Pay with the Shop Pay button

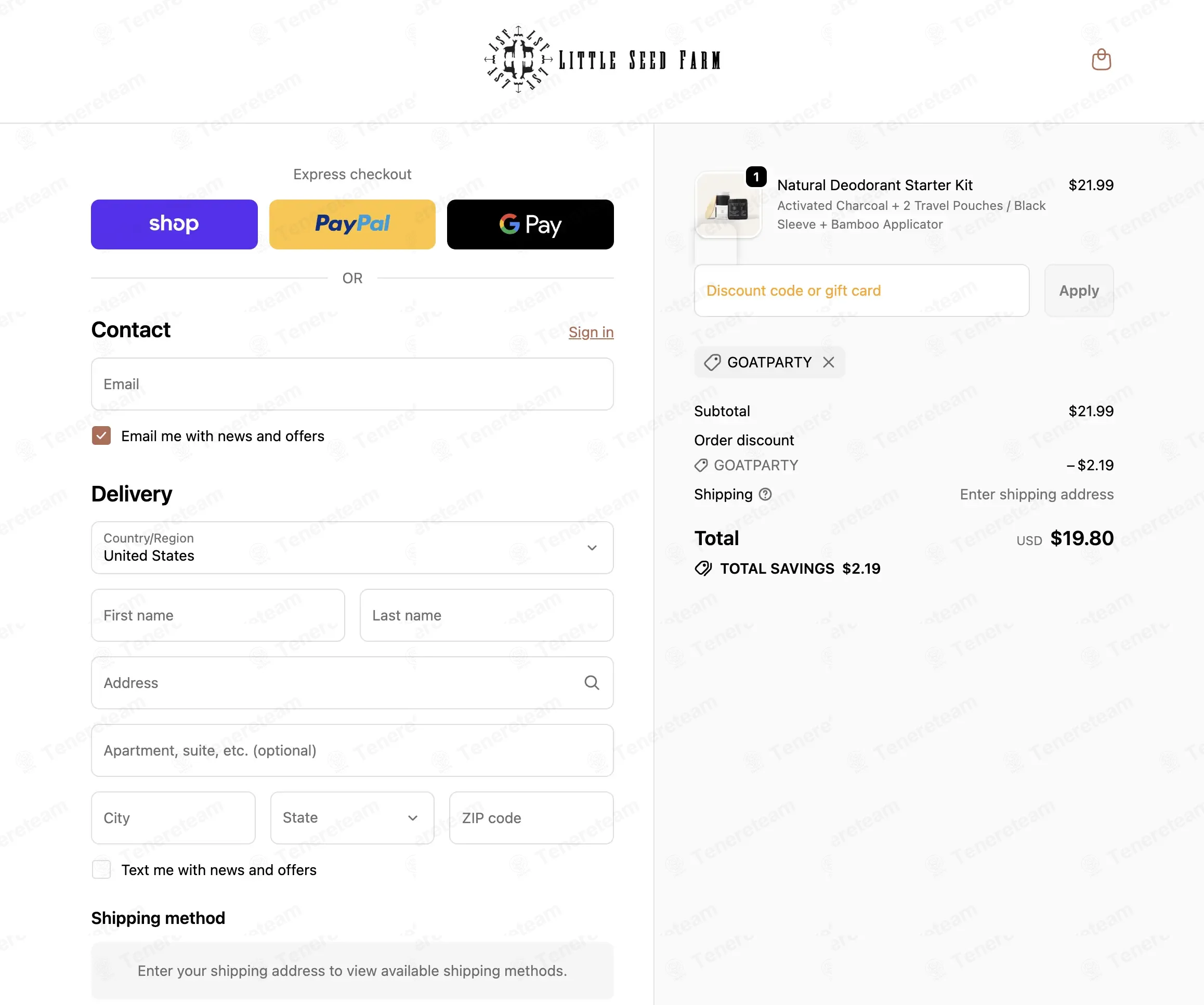174,224
